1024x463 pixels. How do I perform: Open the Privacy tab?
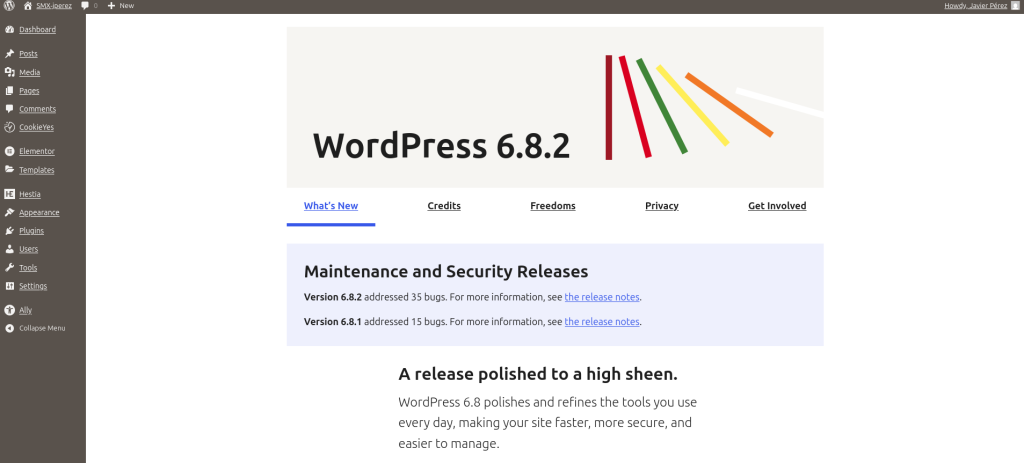coord(662,206)
